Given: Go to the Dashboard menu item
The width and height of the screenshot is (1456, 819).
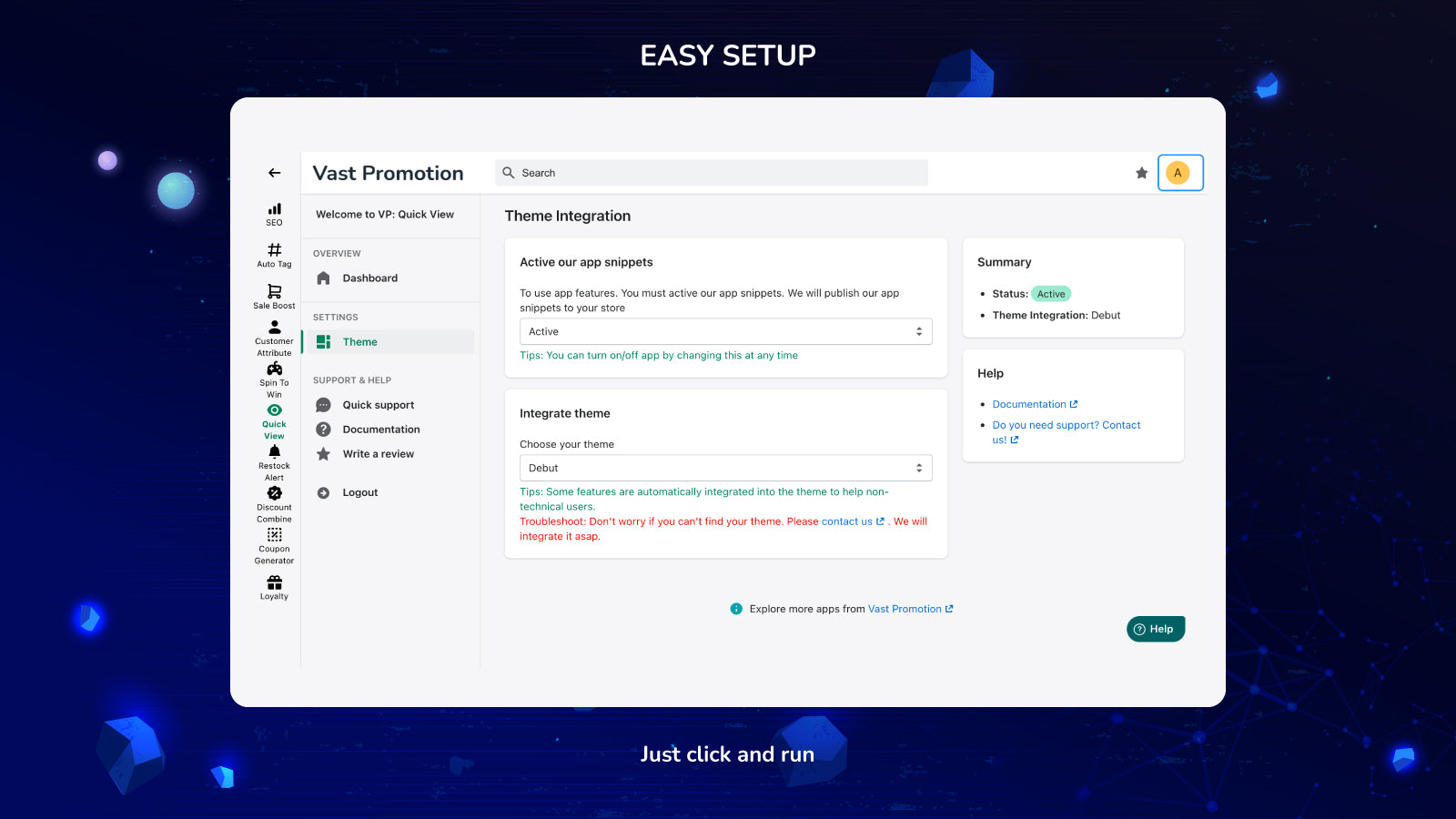Looking at the screenshot, I should pyautogui.click(x=369, y=278).
